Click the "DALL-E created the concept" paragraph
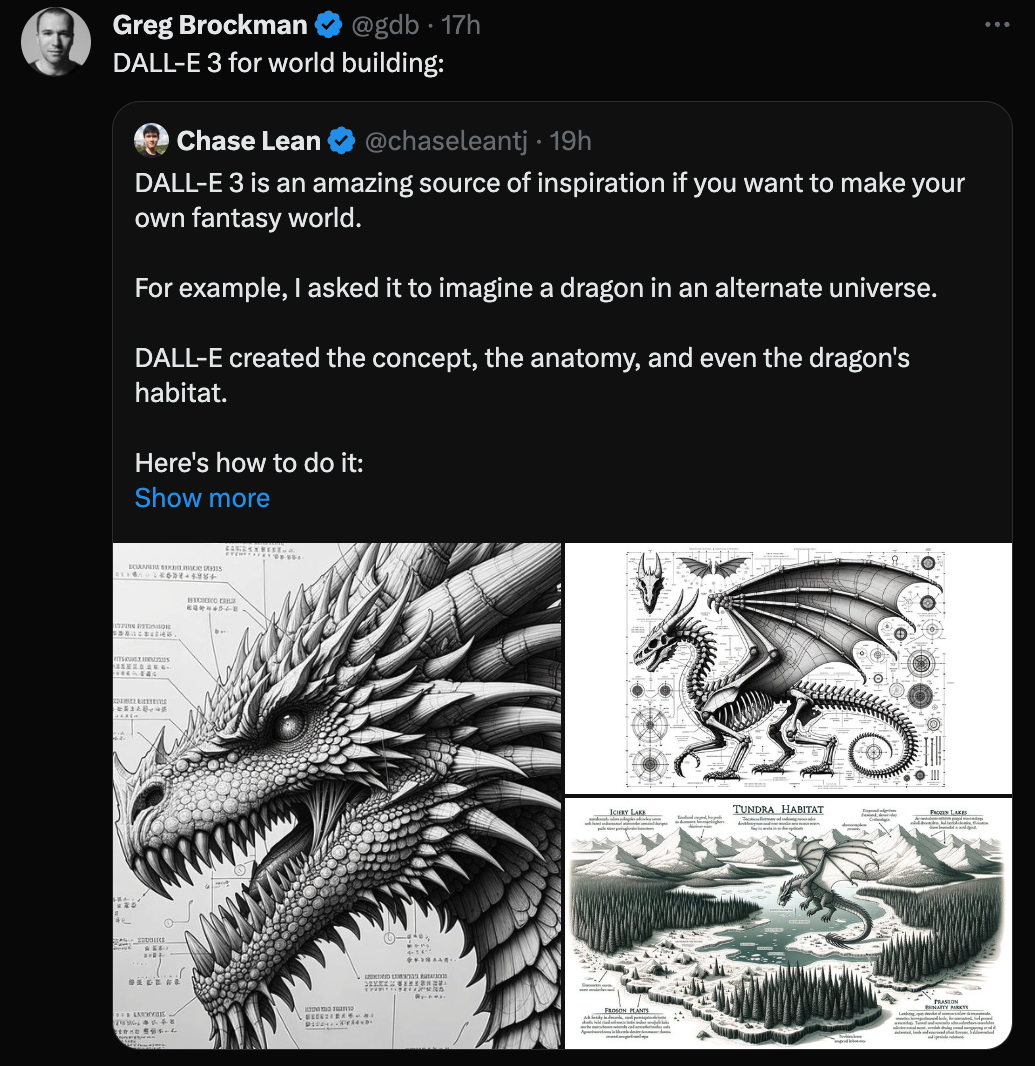Screen dimensions: 1035x1066 click(x=522, y=375)
